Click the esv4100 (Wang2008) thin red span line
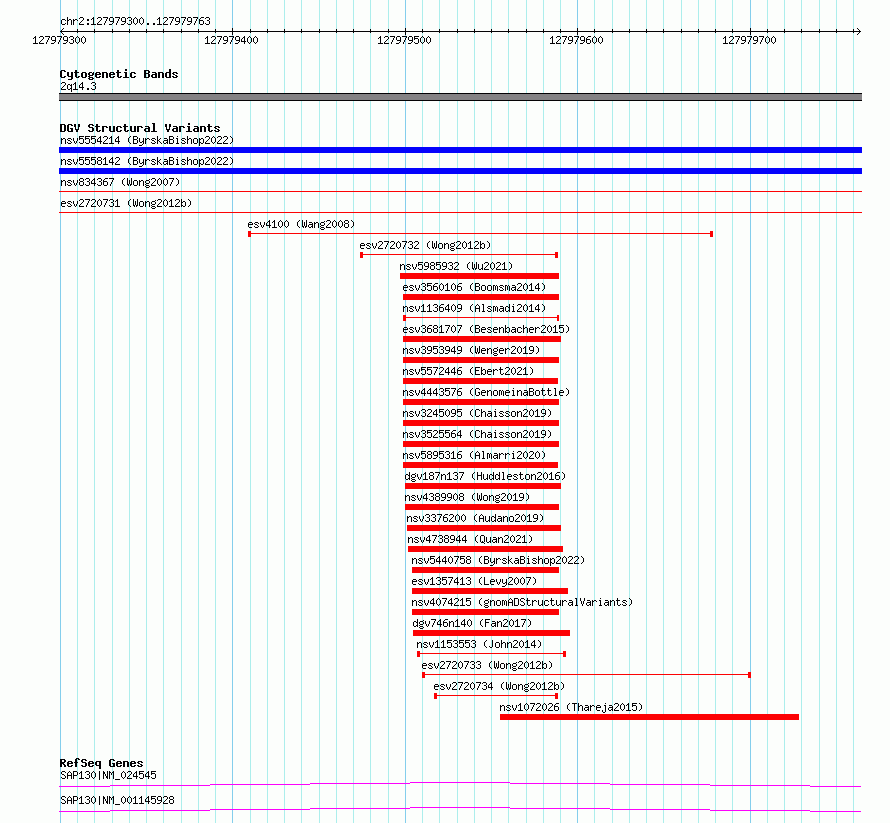This screenshot has width=890, height=823. (x=481, y=234)
